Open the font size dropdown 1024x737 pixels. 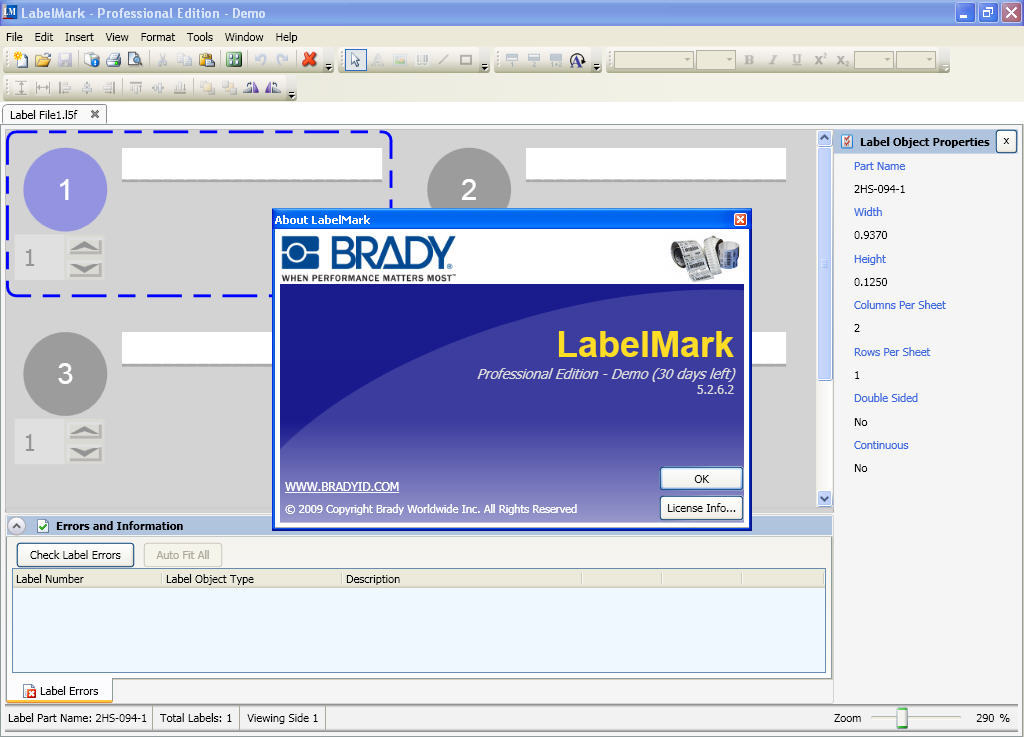[x=729, y=60]
